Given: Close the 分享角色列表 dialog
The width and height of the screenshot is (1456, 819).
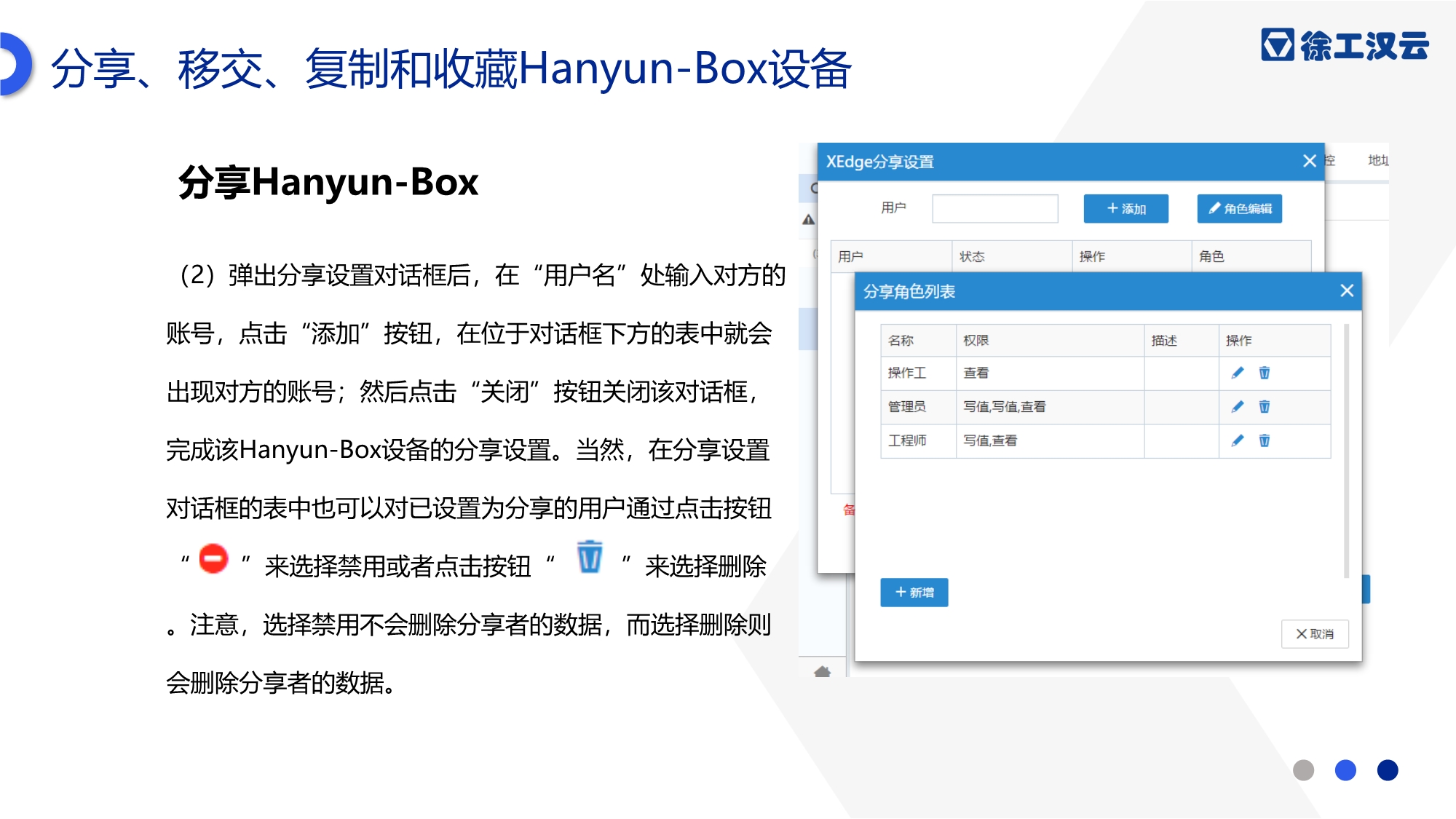Looking at the screenshot, I should [1347, 290].
